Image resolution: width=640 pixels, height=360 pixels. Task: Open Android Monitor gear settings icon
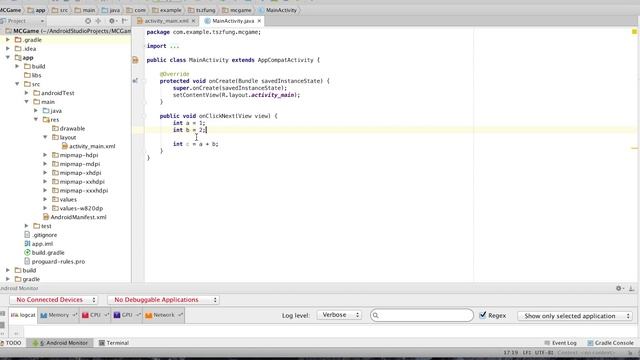point(619,288)
